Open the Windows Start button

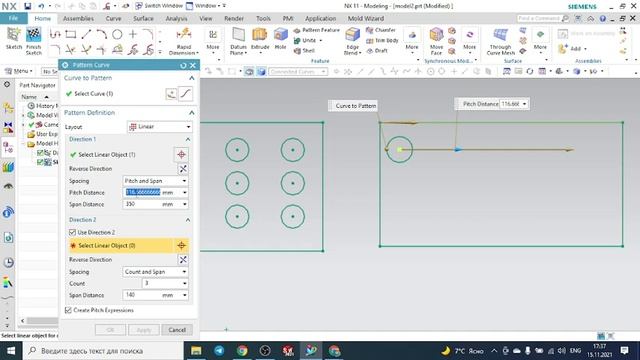(x=11, y=351)
